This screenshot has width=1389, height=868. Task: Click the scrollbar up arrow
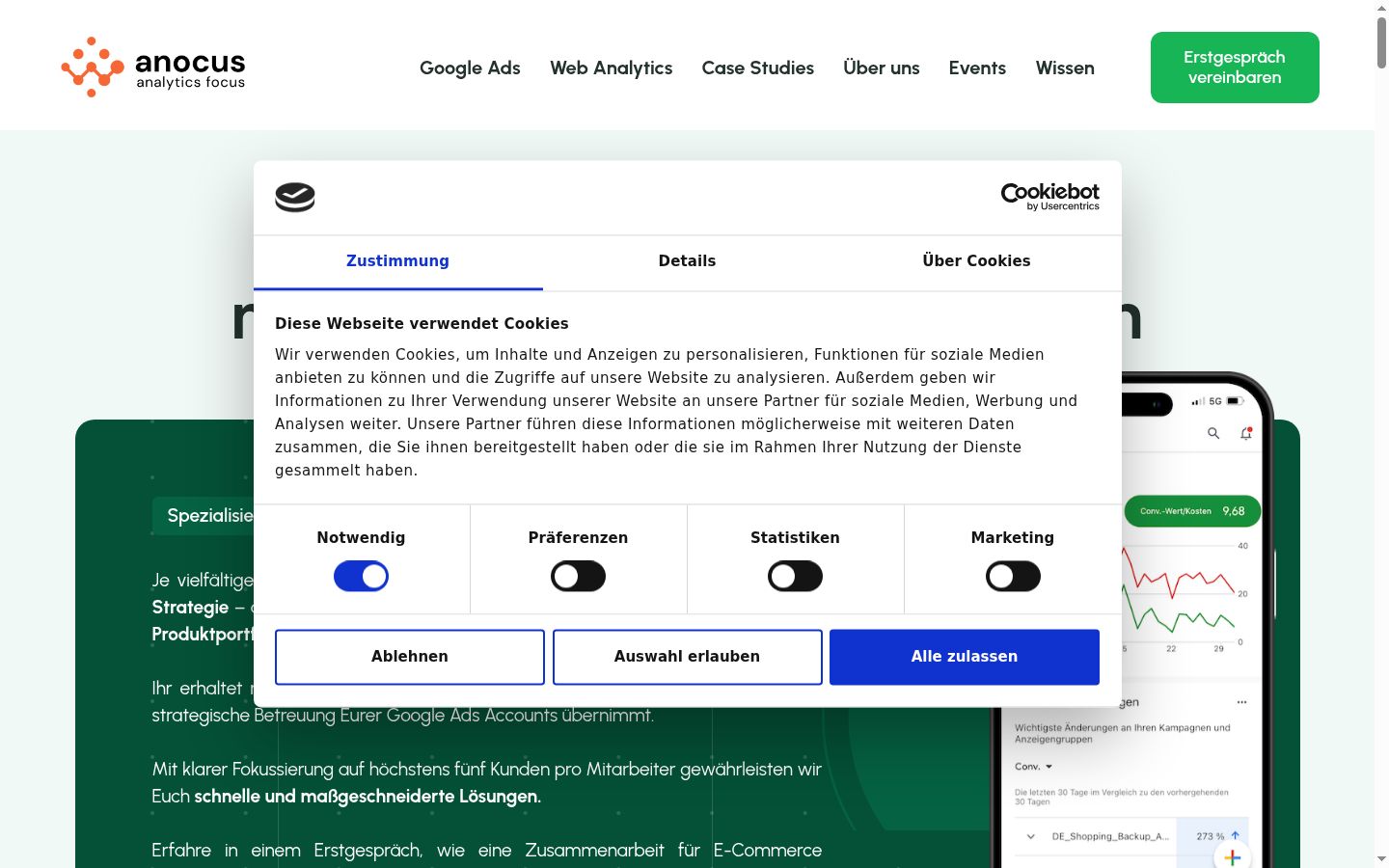coord(1381,7)
